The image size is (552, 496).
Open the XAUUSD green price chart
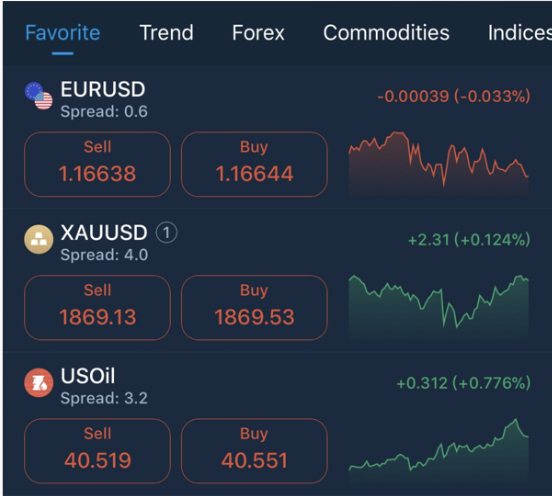coord(439,307)
